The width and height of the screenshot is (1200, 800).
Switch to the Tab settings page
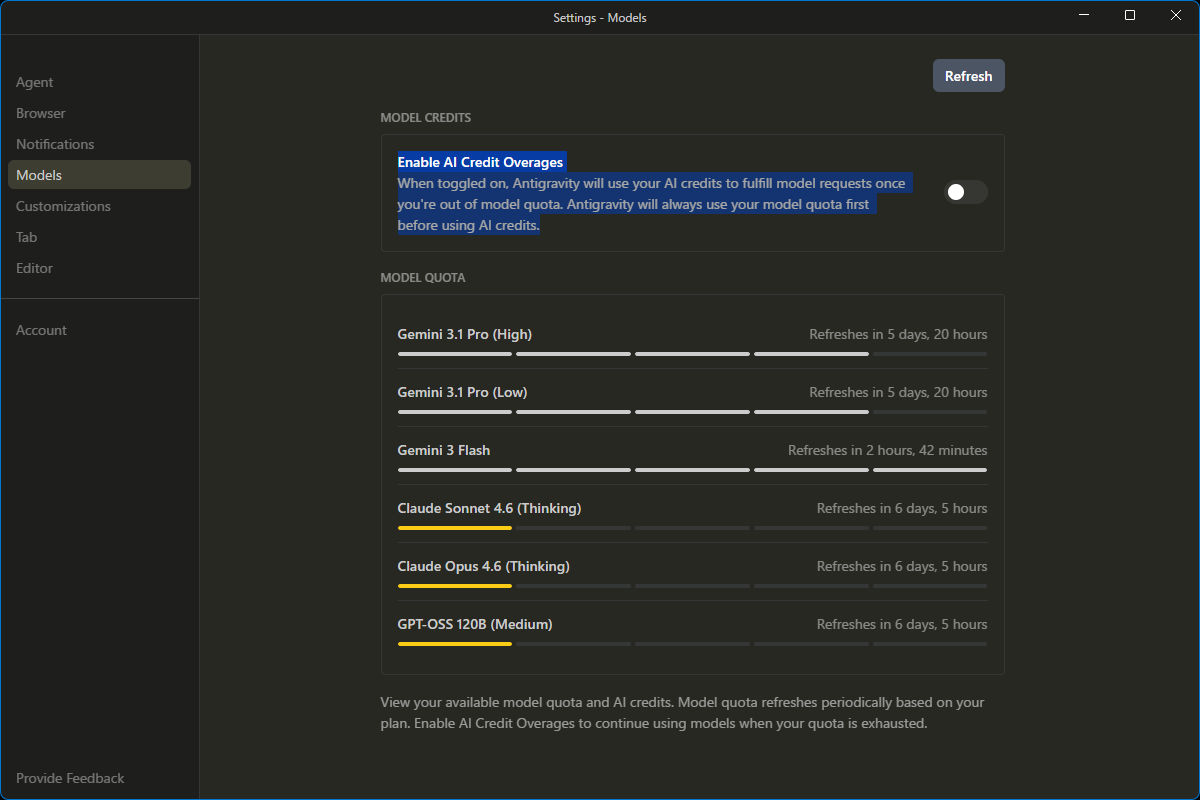[x=26, y=237]
